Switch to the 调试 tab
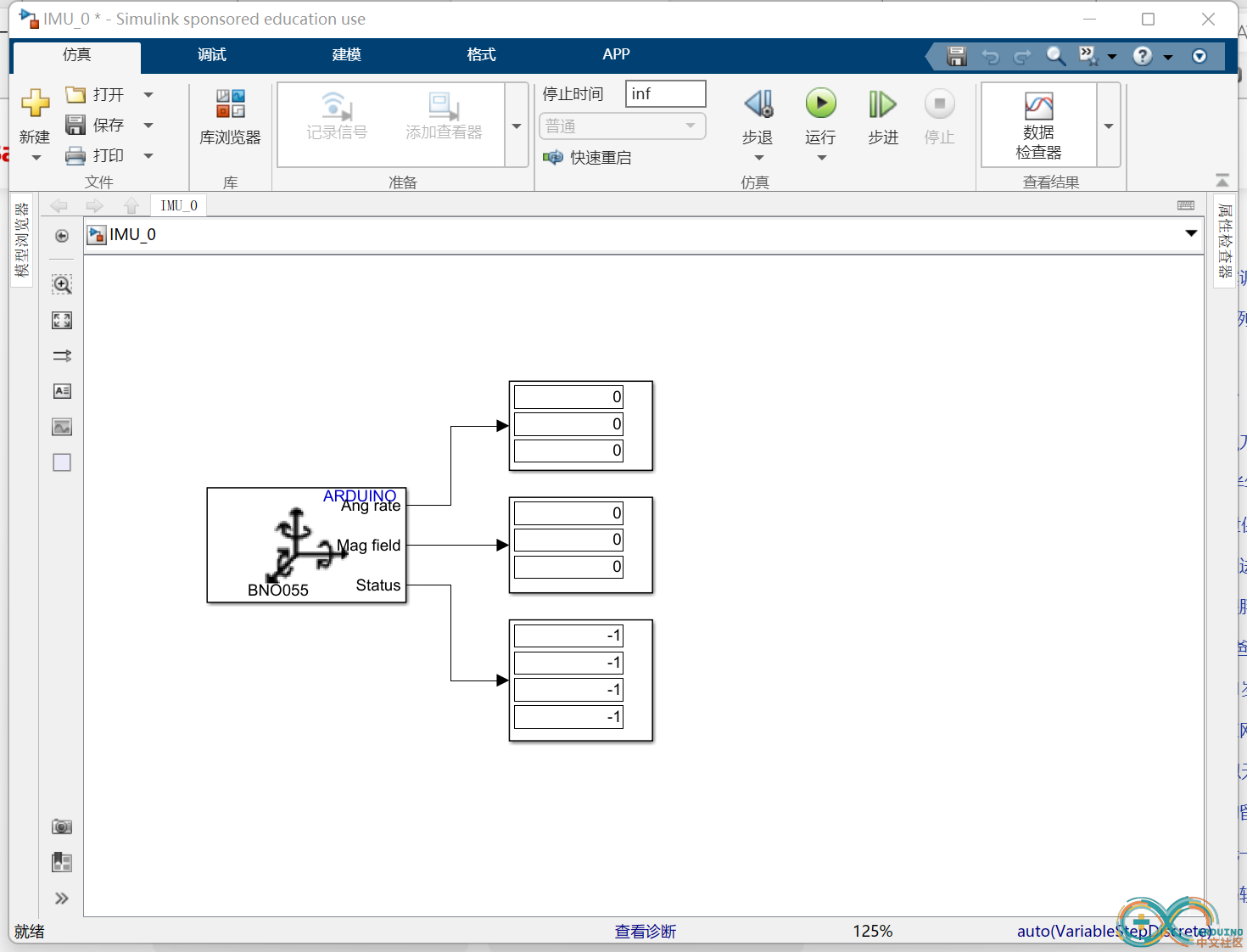Viewport: 1247px width, 952px height. point(212,55)
